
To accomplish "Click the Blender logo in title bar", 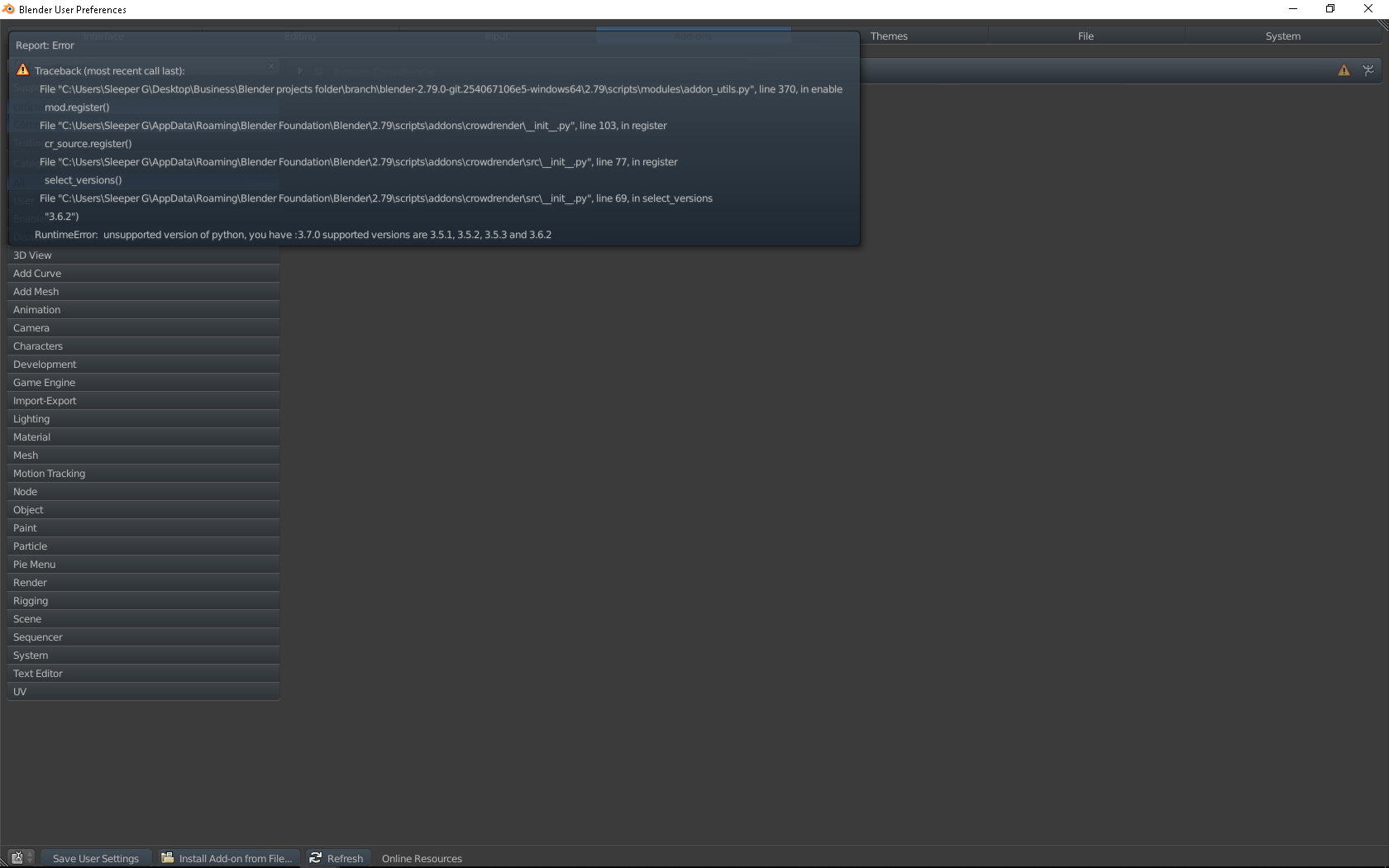I will click(8, 9).
